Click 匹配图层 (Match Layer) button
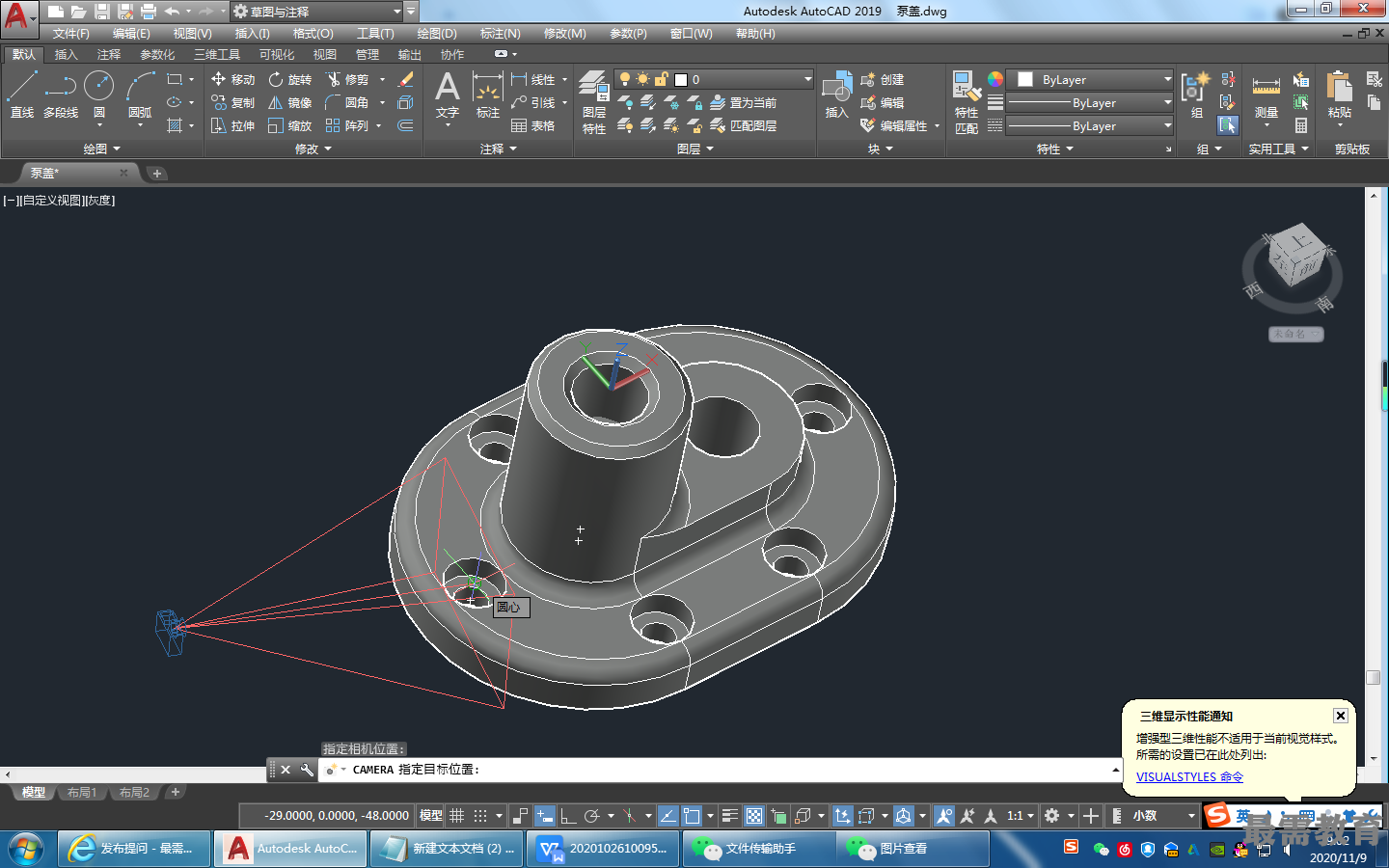The width and height of the screenshot is (1389, 868). pos(744,125)
